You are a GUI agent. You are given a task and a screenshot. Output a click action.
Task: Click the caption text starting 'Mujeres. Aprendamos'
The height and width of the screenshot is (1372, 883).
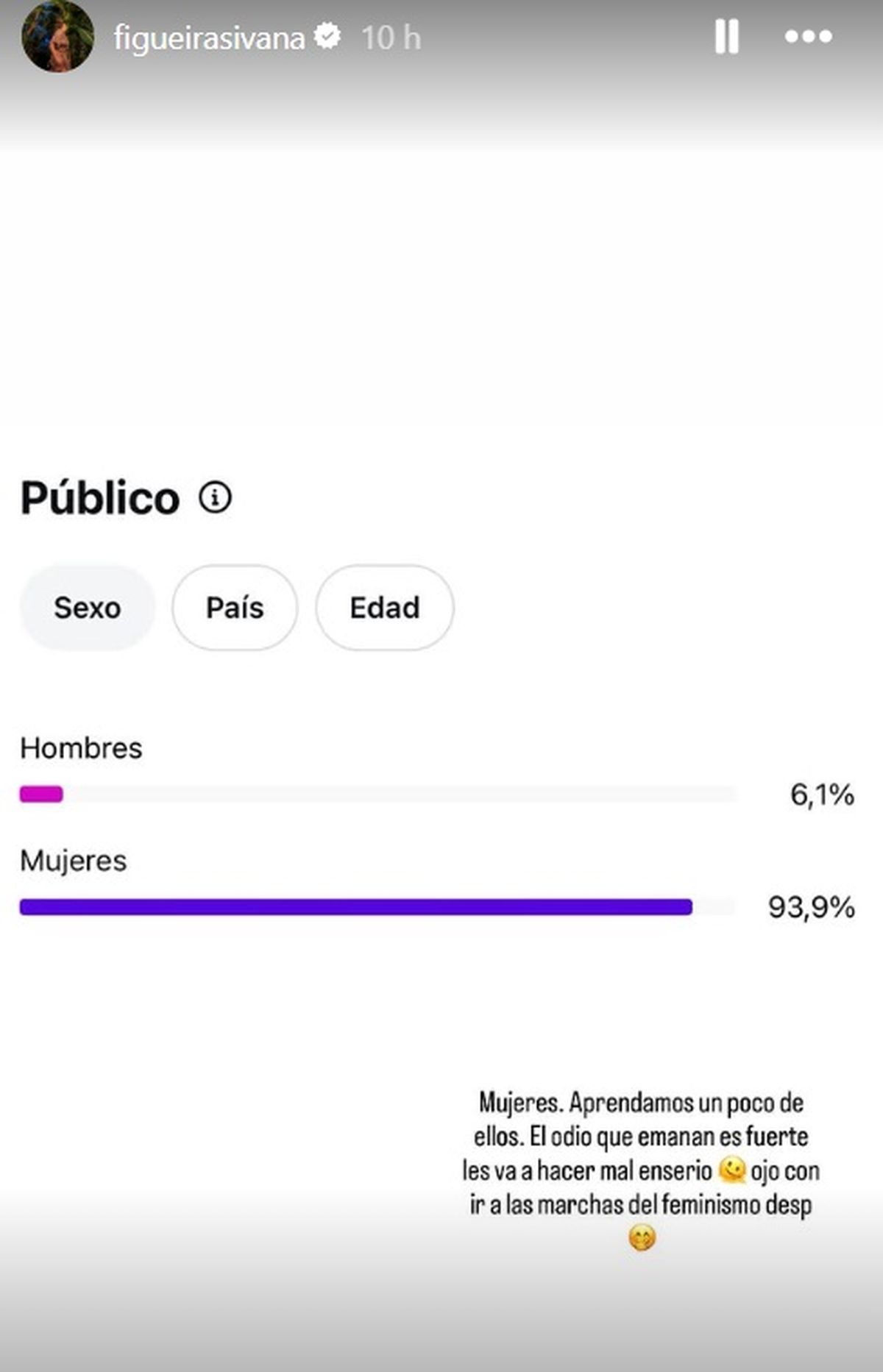coord(640,1137)
